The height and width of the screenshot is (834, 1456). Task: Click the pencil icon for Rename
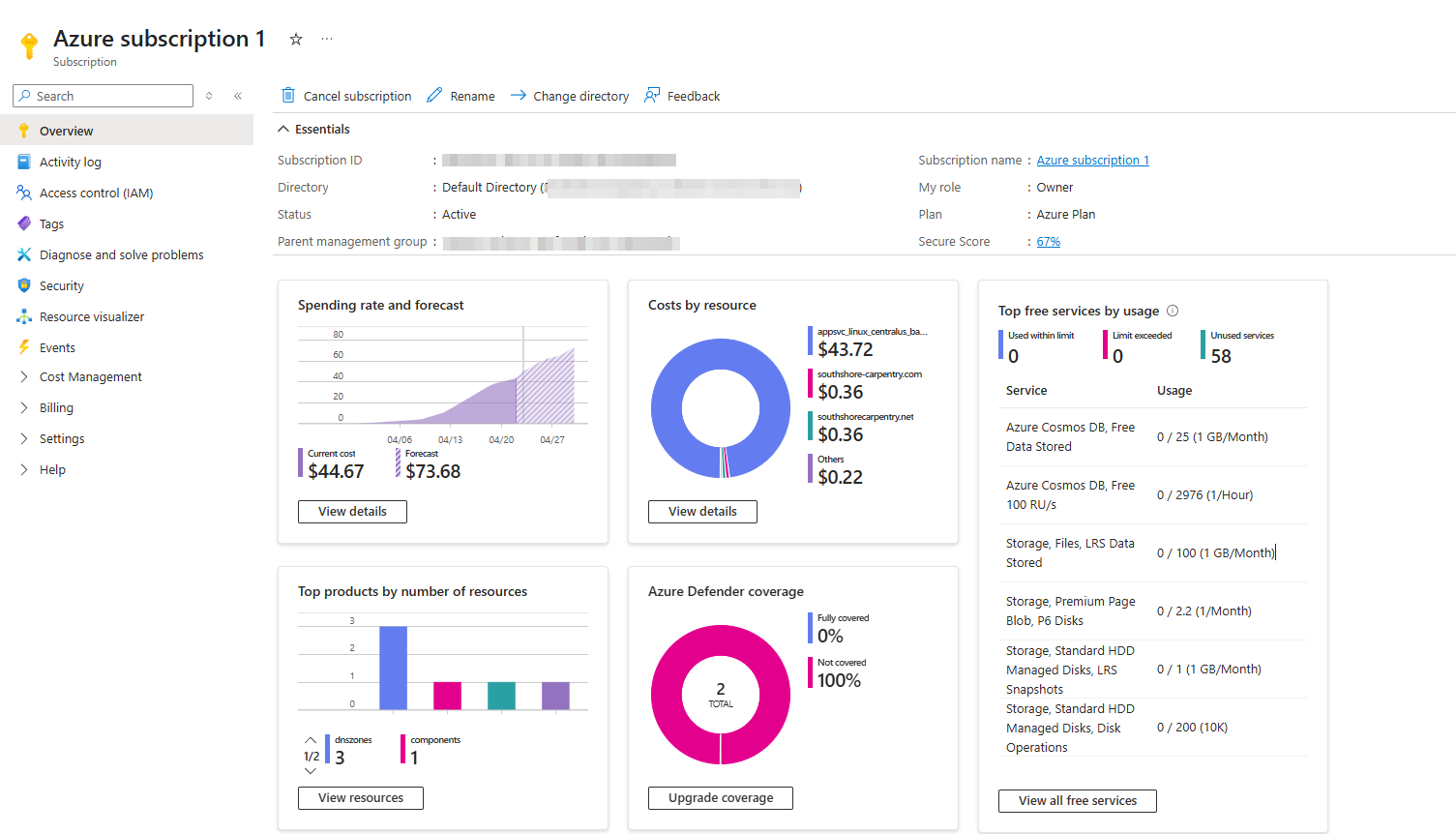434,95
